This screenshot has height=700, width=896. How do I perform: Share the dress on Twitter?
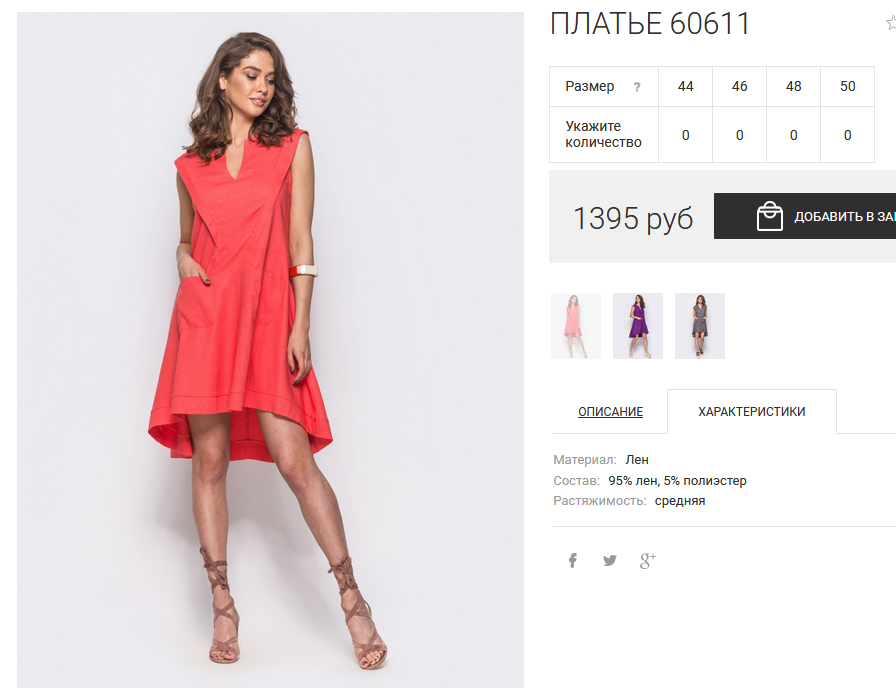pos(610,561)
